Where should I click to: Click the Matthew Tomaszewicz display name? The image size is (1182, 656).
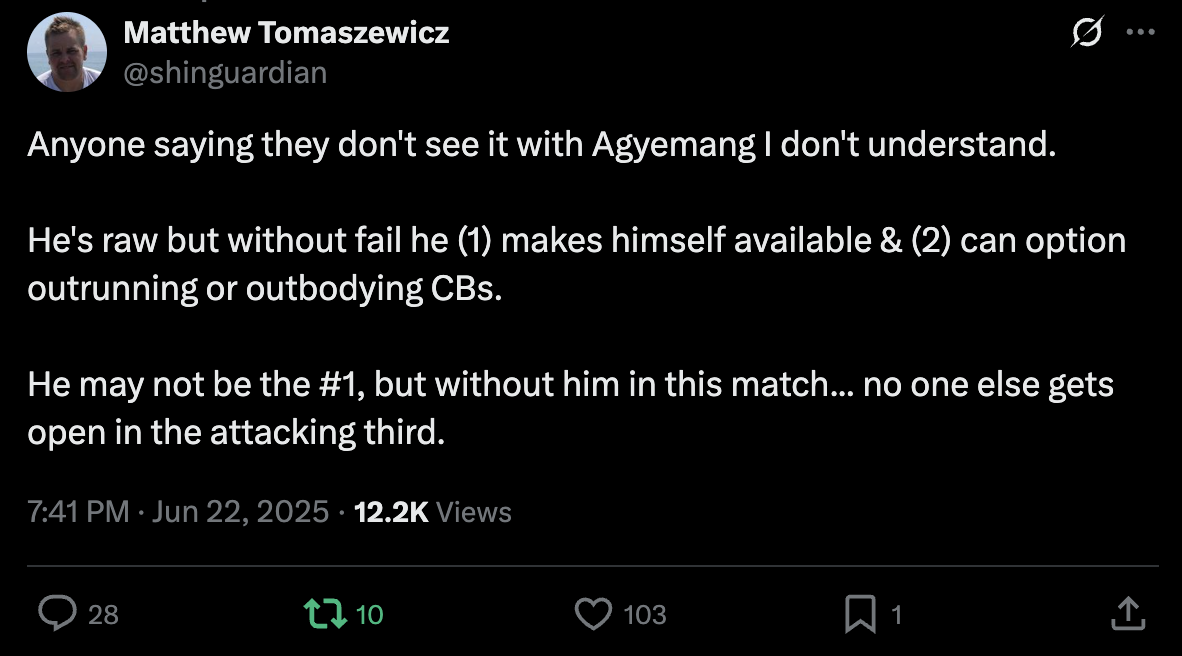point(286,33)
